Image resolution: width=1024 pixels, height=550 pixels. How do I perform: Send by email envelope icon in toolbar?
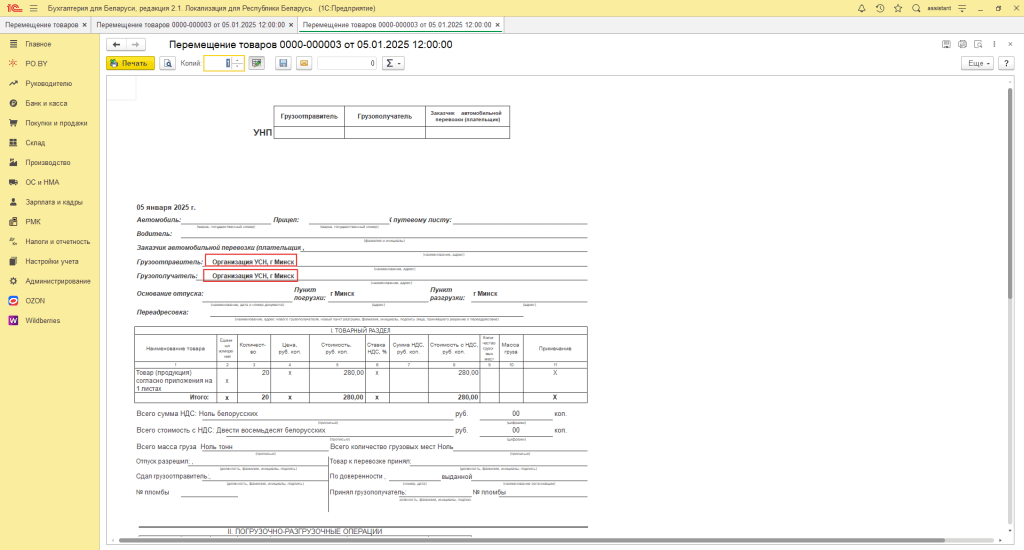pyautogui.click(x=304, y=63)
